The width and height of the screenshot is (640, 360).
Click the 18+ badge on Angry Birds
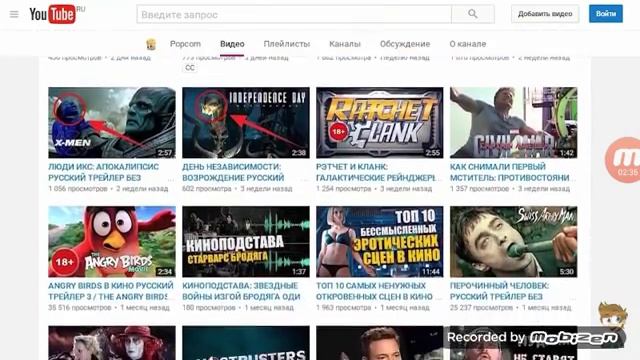pos(65,262)
